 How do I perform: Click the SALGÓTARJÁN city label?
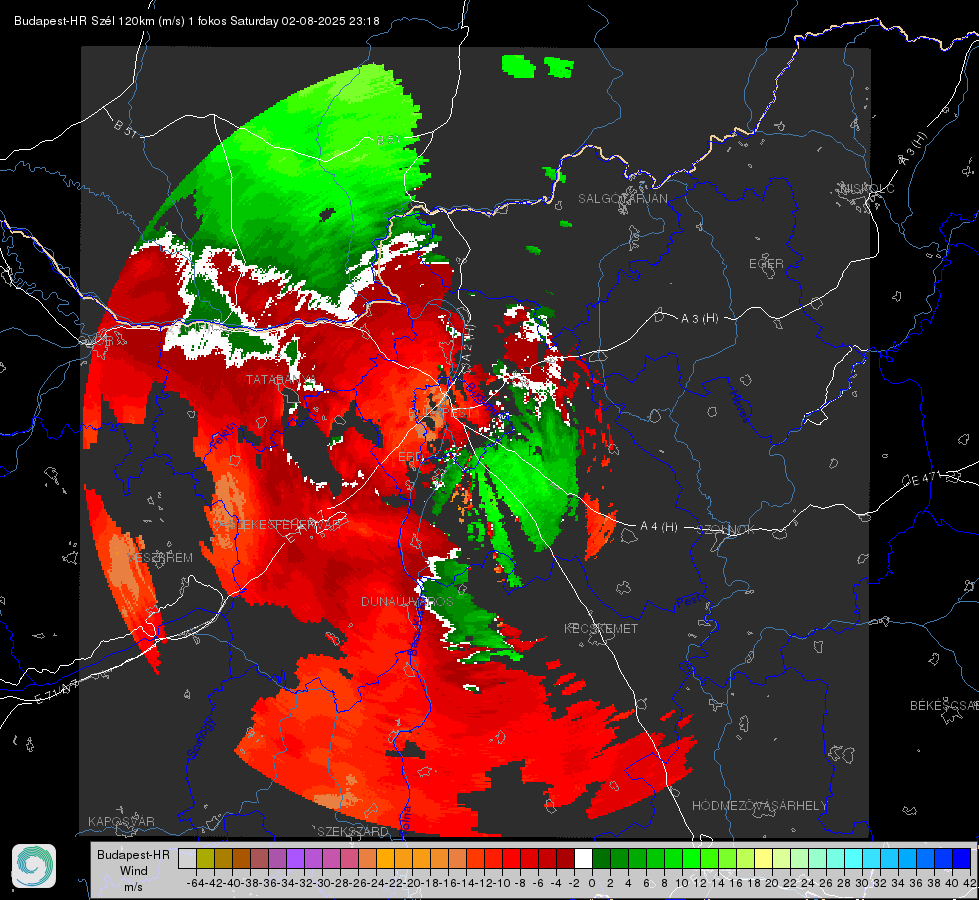pos(622,199)
